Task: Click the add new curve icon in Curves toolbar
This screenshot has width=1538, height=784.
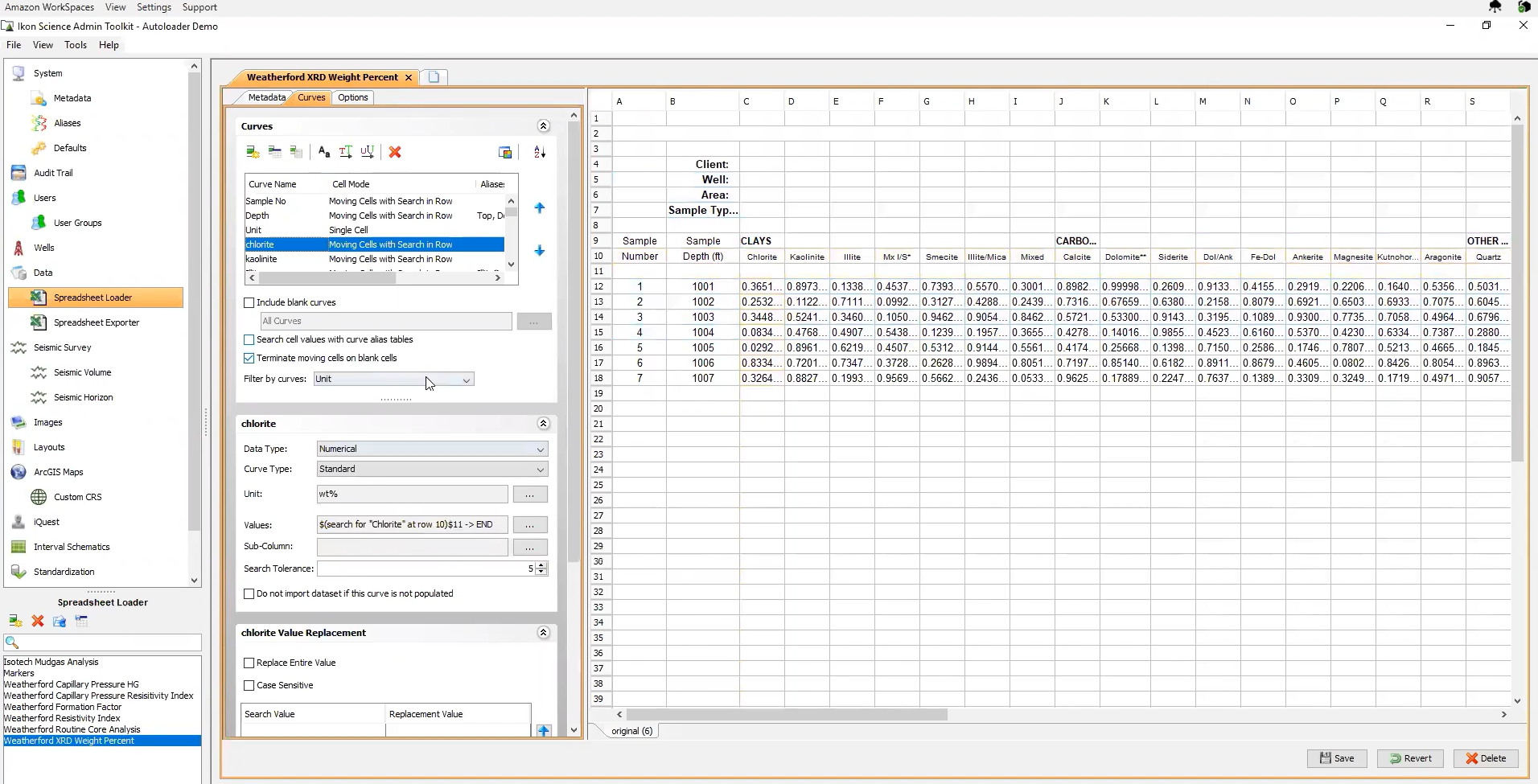Action: (253, 152)
